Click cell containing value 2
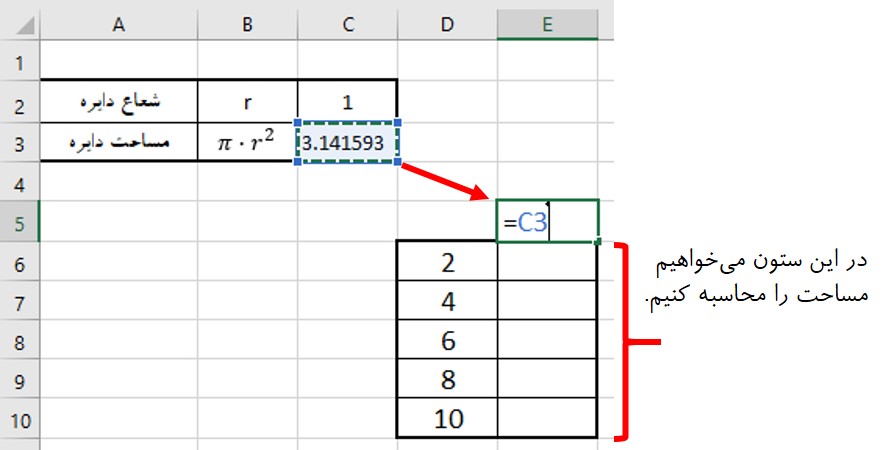Screen dimensions: 885x450 (448, 261)
